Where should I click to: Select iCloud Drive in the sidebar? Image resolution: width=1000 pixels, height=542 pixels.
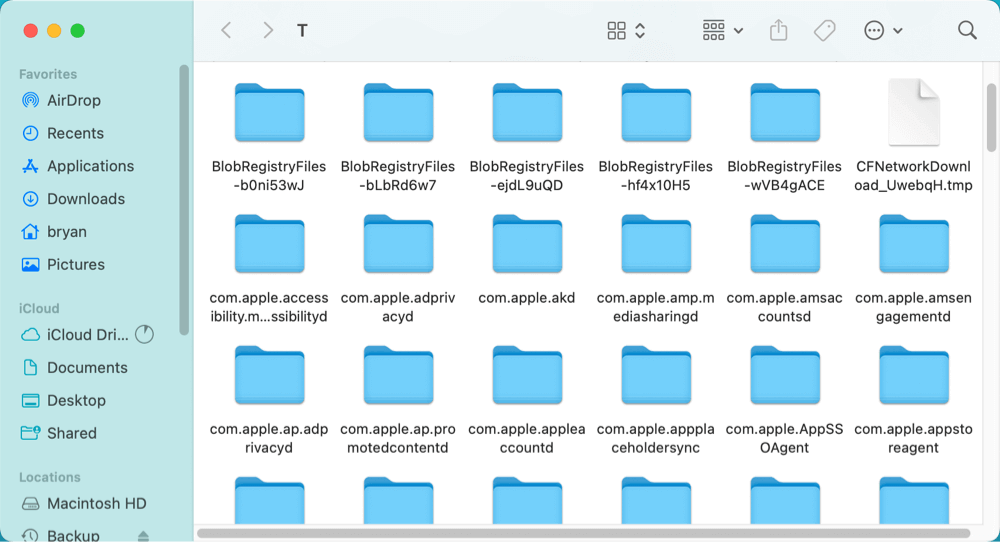click(87, 335)
